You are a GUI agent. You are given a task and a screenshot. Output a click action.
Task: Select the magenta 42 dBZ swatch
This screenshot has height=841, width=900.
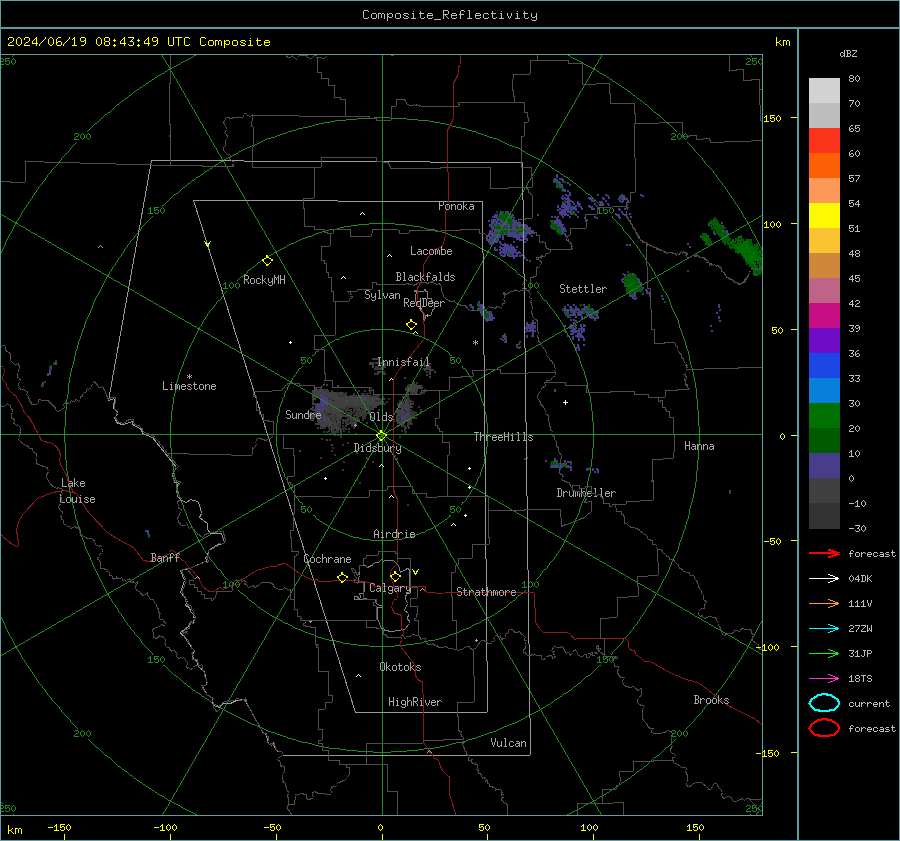(824, 315)
